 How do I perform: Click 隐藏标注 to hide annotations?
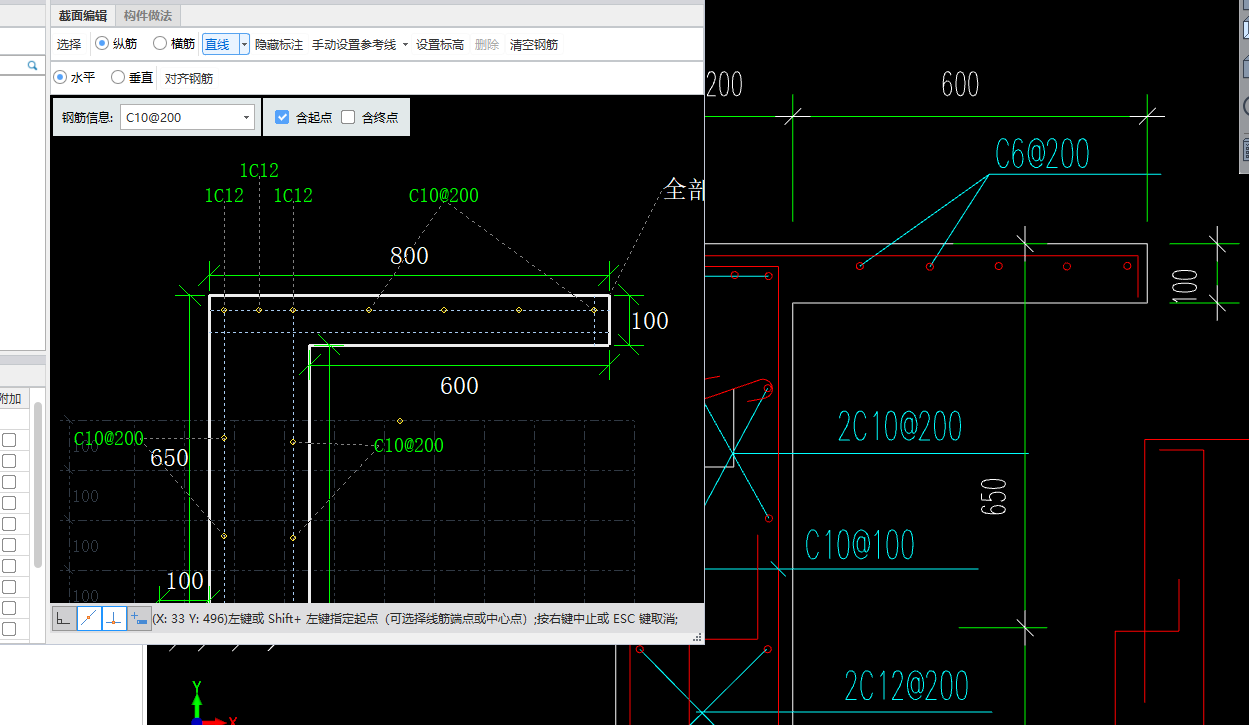tap(279, 45)
